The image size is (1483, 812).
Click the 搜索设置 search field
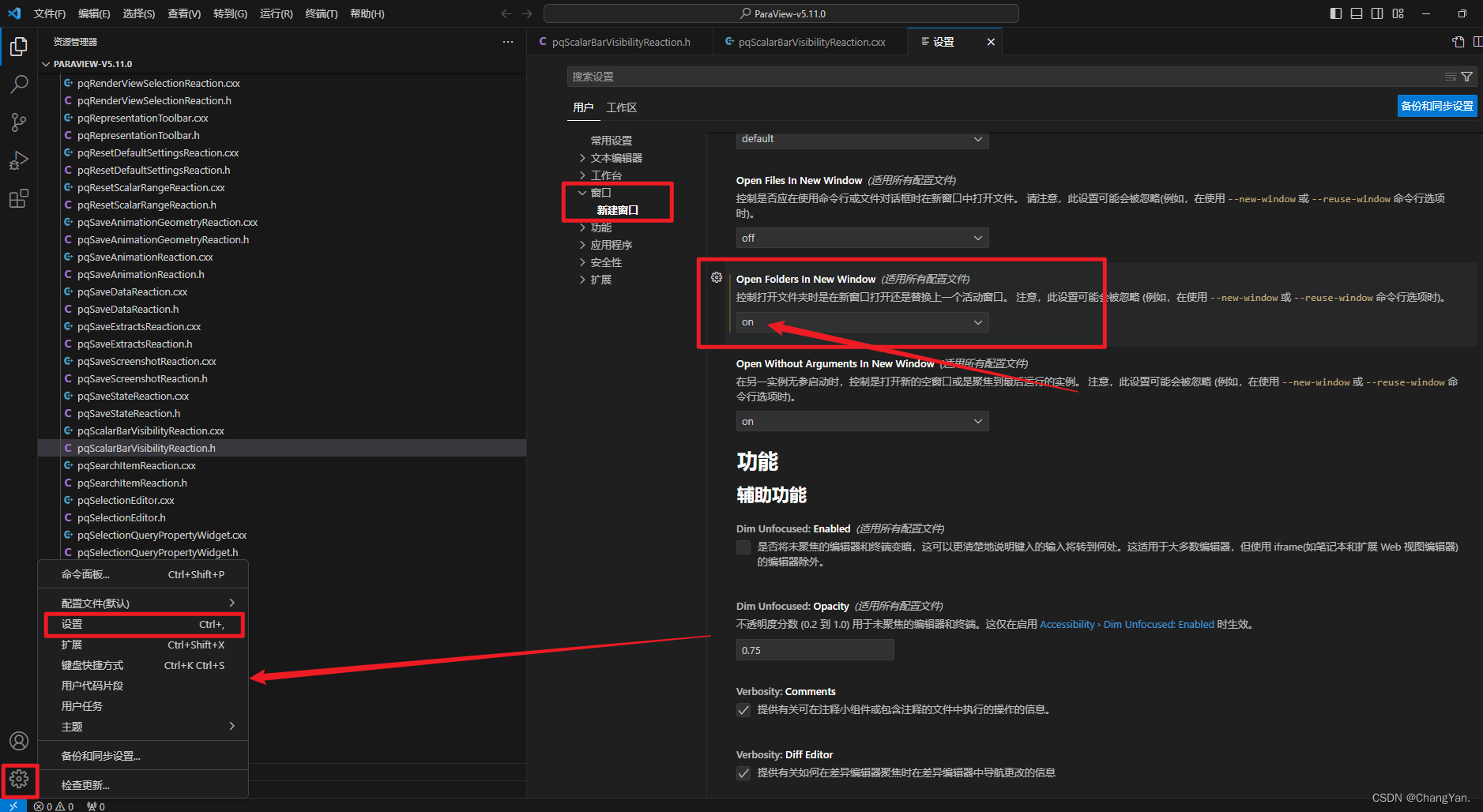pos(1003,77)
